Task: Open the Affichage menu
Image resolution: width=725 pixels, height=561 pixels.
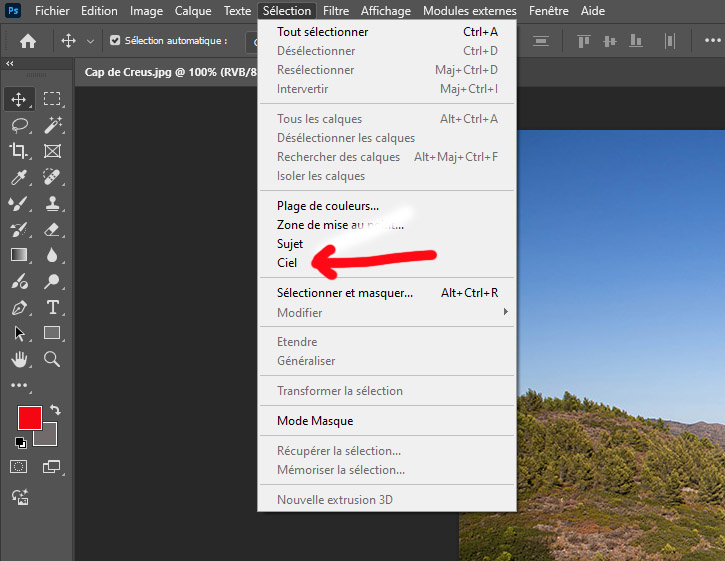Action: (x=386, y=11)
